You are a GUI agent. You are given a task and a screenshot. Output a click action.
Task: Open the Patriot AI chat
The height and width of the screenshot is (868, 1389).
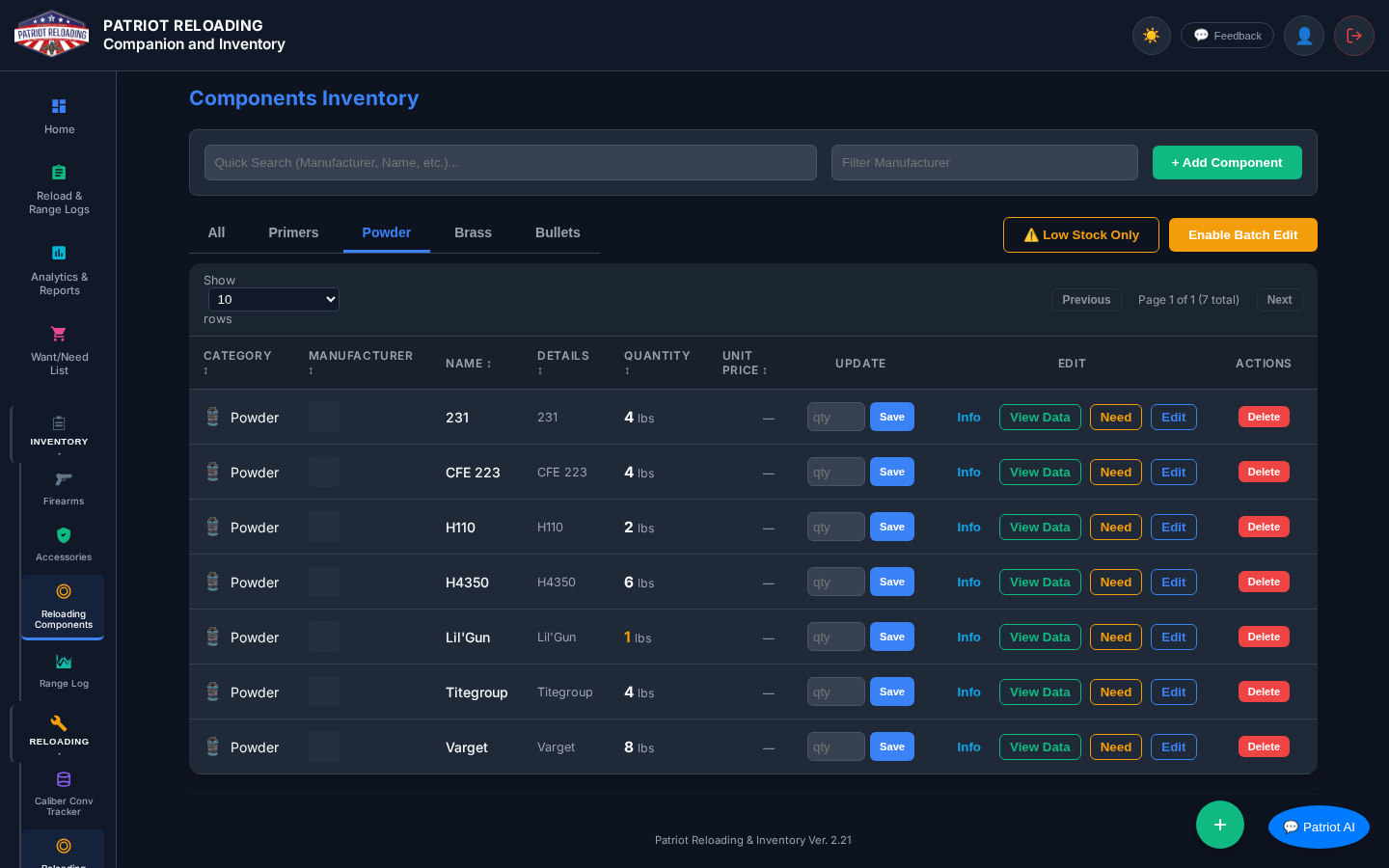1319,827
